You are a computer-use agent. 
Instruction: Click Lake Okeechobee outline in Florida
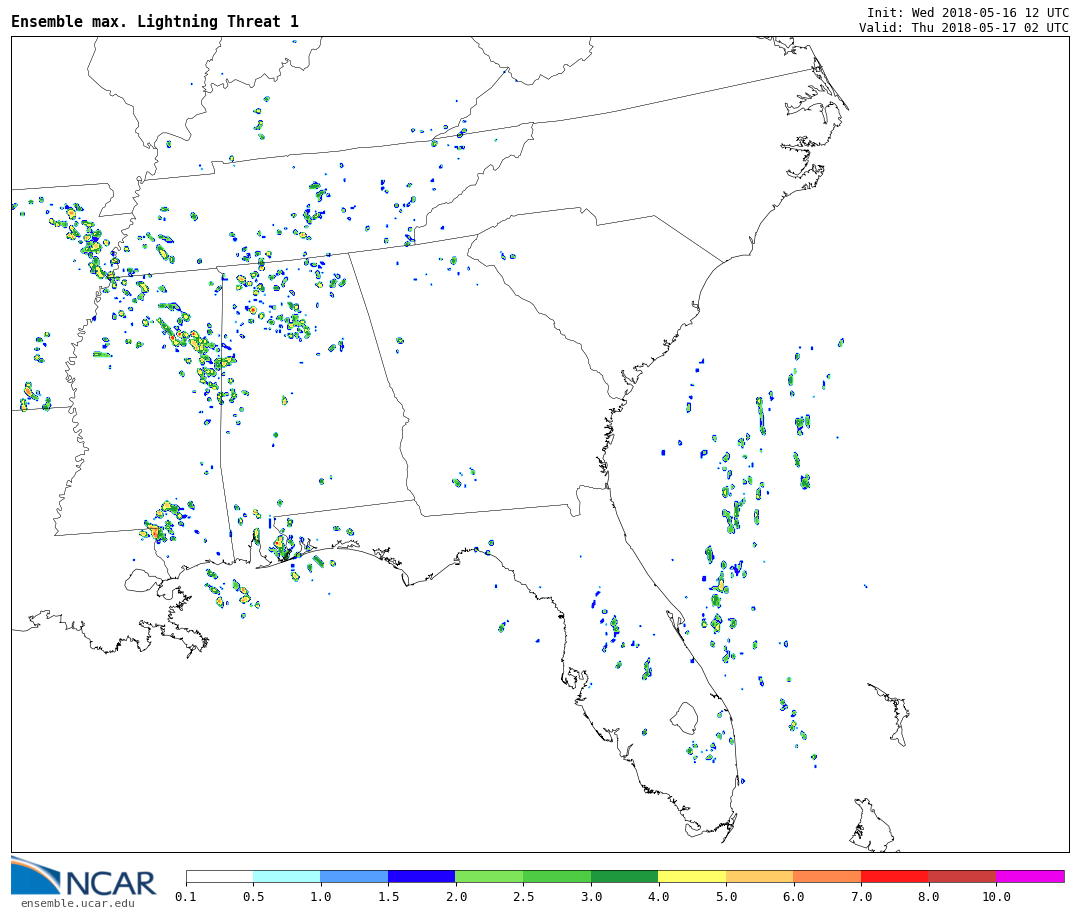coord(685,719)
